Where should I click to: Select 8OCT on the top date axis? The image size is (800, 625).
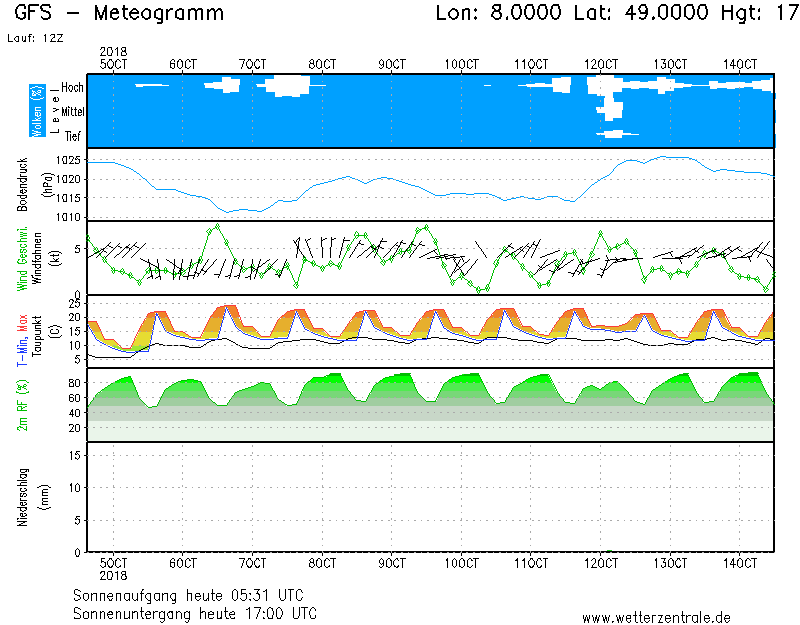(x=322, y=64)
